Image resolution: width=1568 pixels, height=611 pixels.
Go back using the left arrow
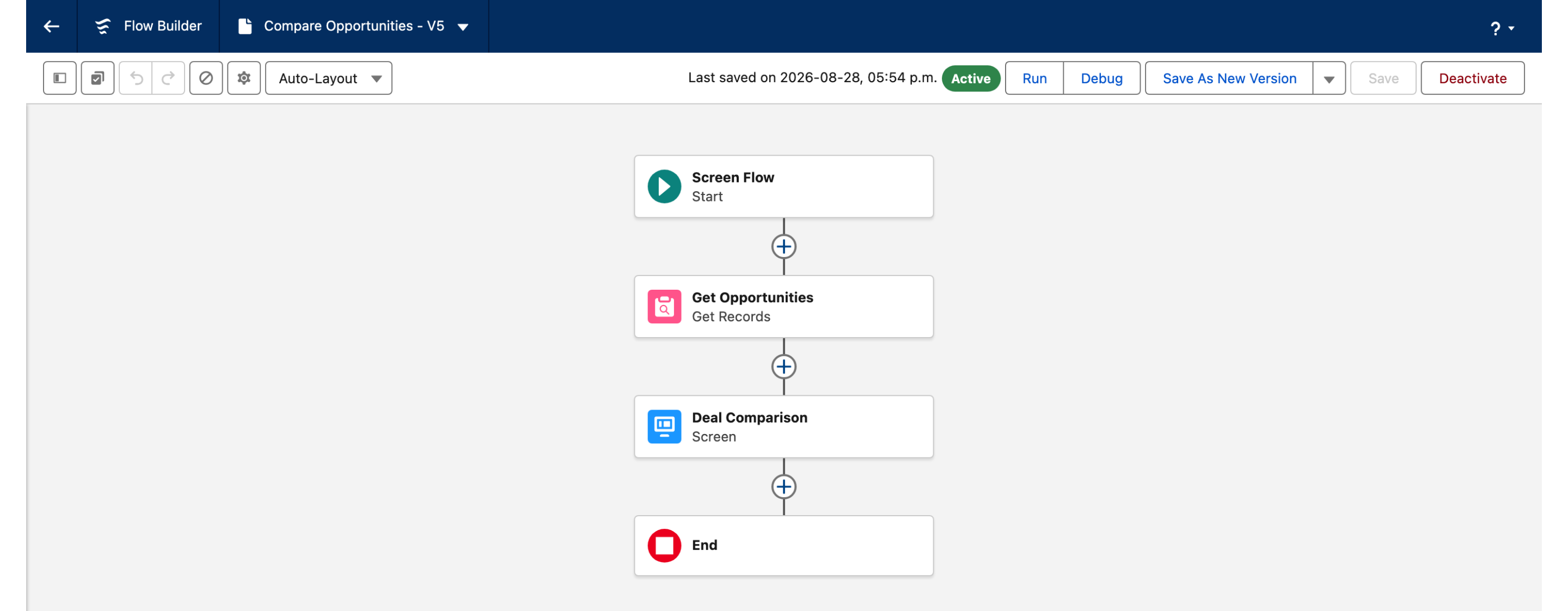pyautogui.click(x=52, y=26)
